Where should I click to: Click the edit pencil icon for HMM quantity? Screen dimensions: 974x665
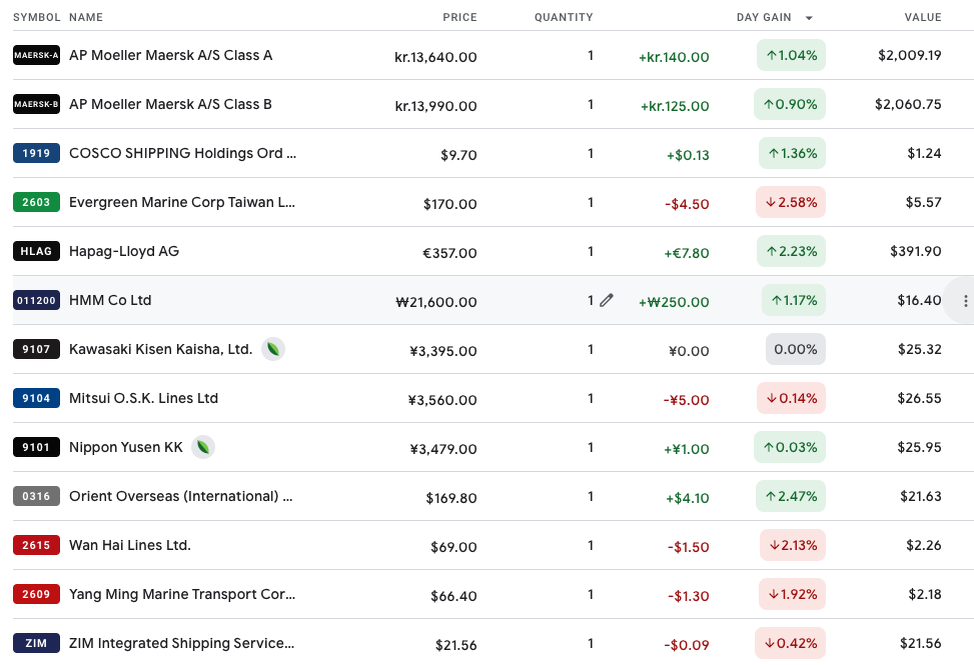point(606,300)
